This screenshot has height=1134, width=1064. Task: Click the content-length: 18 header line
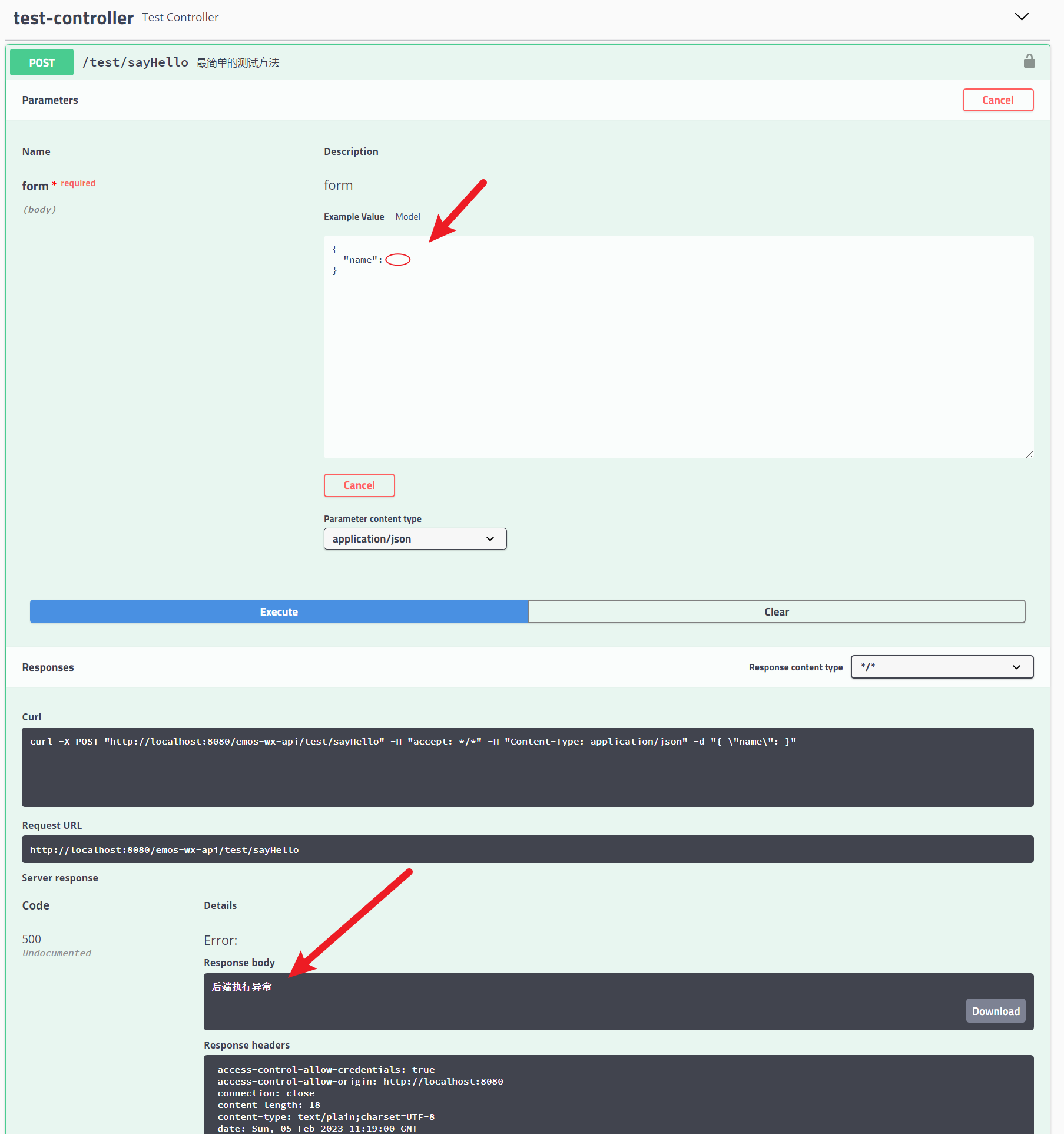tap(269, 1105)
